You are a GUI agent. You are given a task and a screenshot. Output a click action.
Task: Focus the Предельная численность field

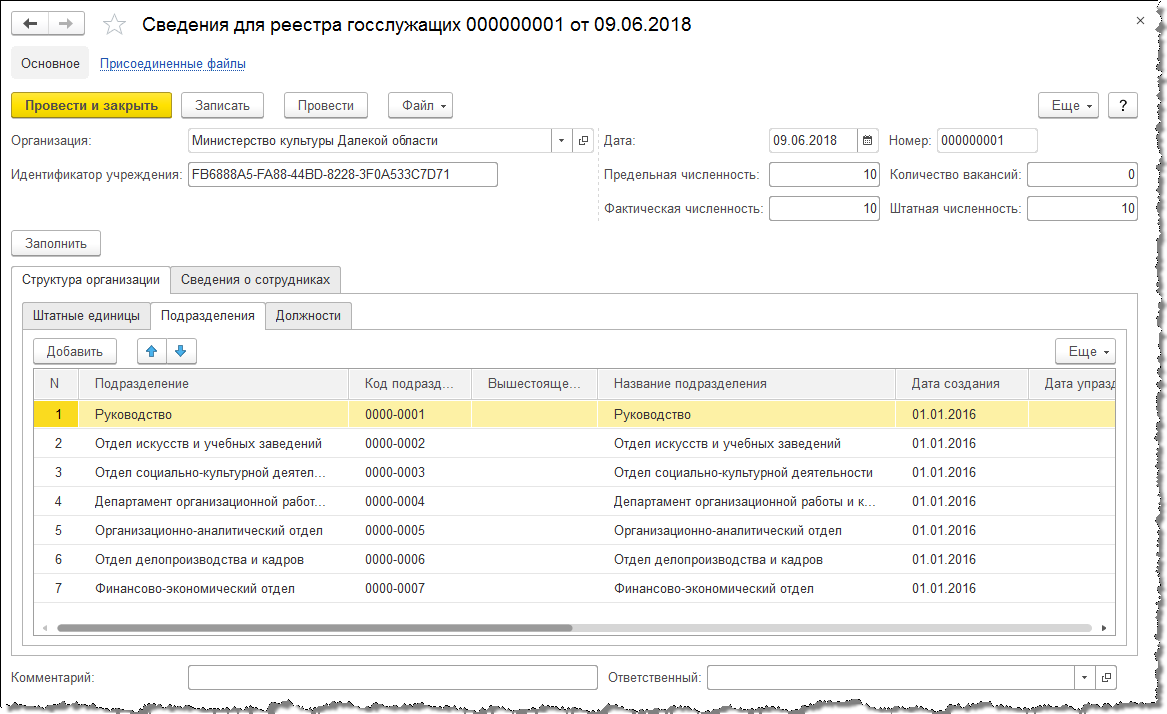824,174
